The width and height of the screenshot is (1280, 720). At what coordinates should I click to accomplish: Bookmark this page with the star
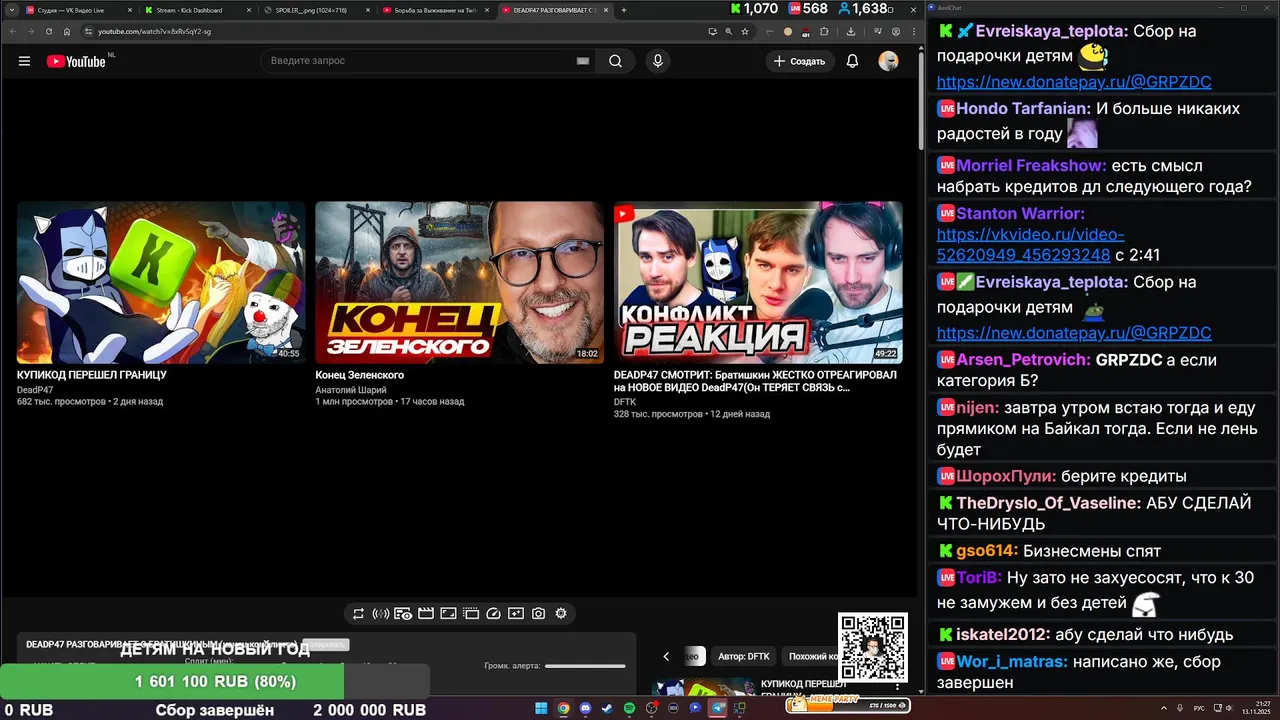(744, 31)
